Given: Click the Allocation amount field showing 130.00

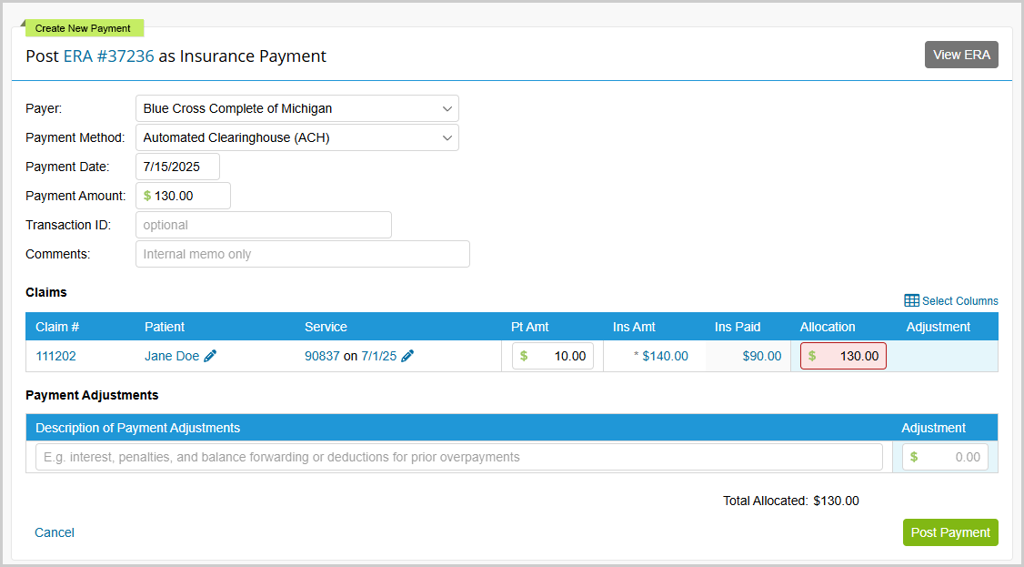Looking at the screenshot, I should click(x=848, y=356).
